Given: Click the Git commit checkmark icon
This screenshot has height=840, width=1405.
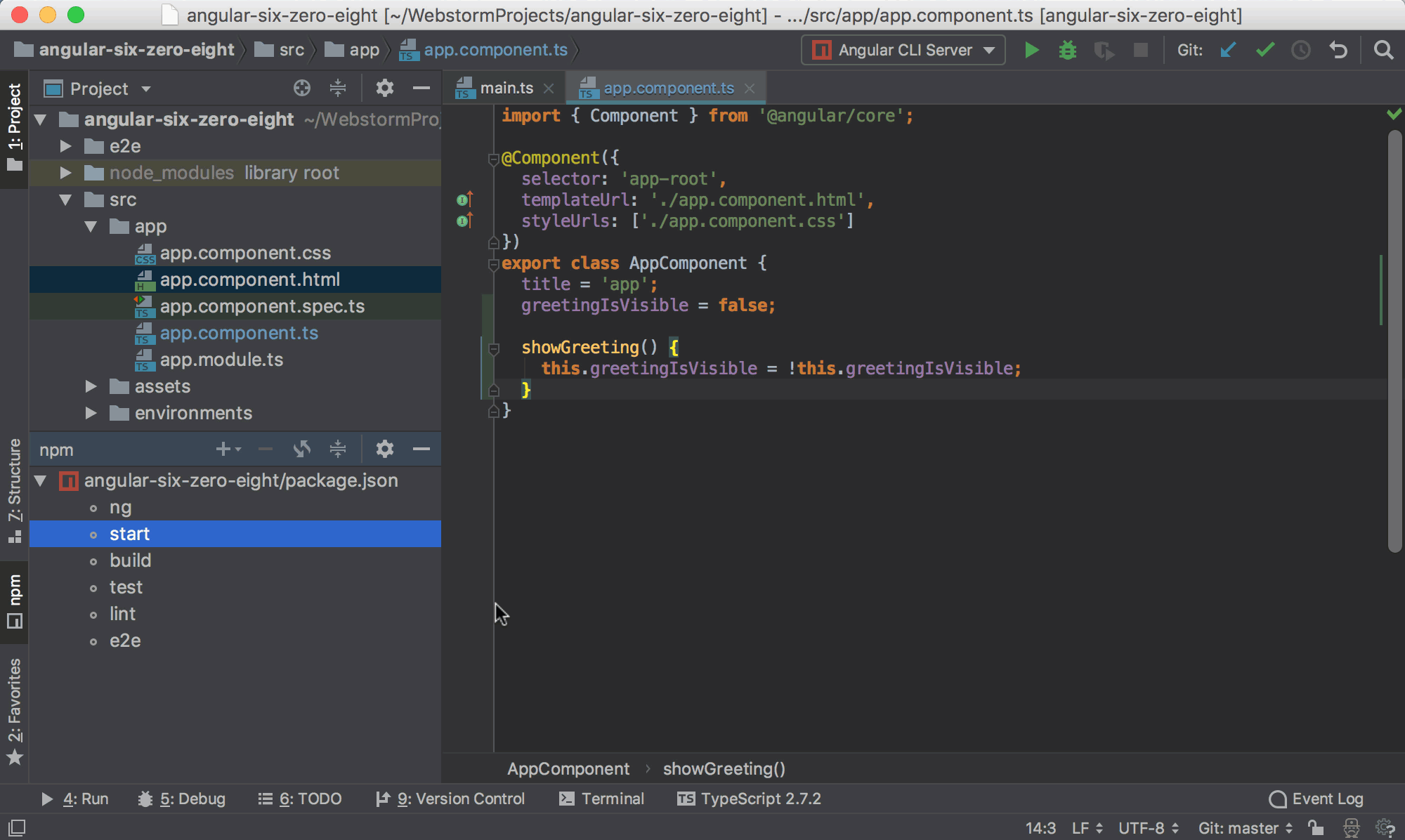Looking at the screenshot, I should [x=1264, y=50].
